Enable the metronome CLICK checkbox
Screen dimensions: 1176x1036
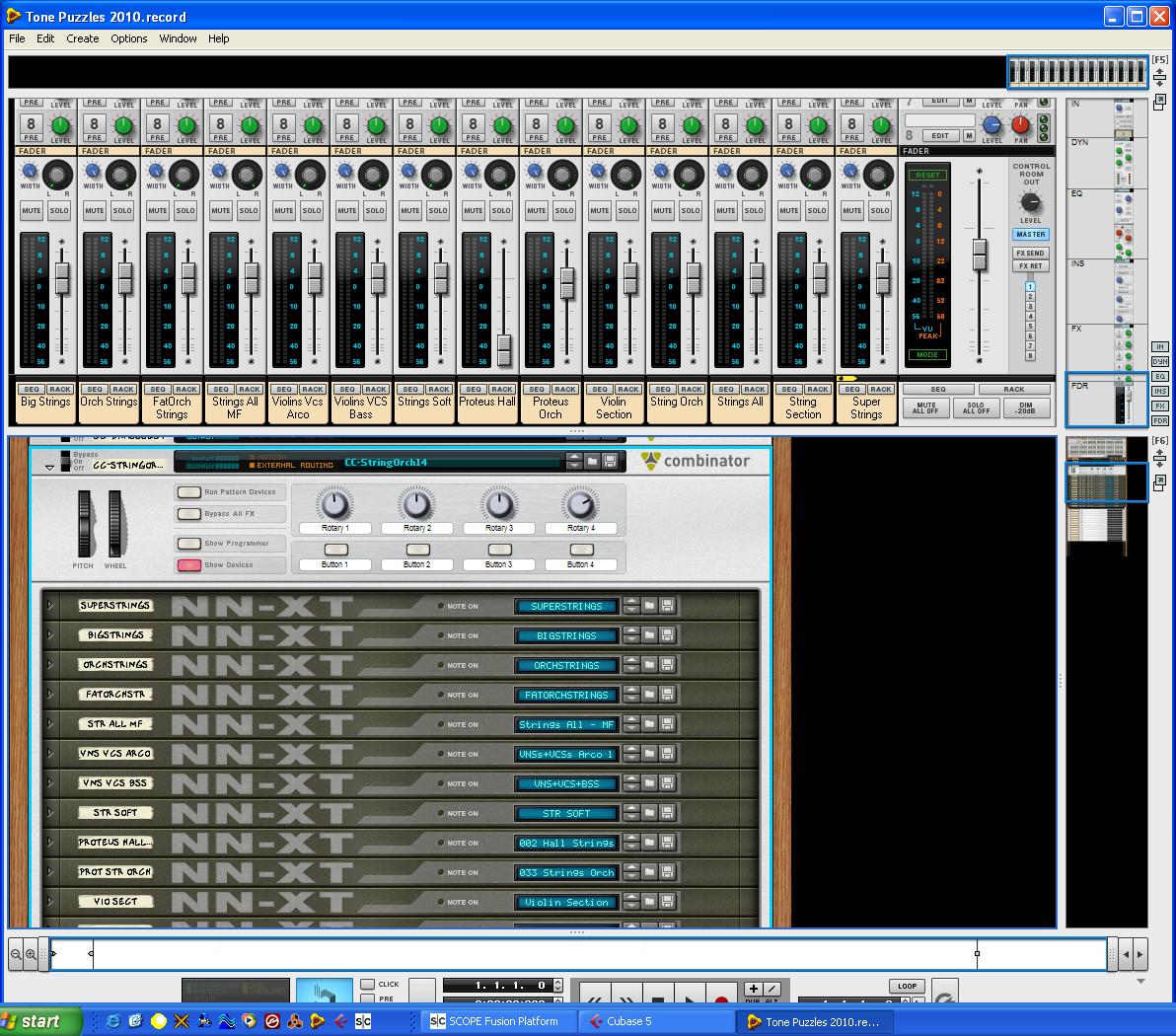(x=367, y=984)
